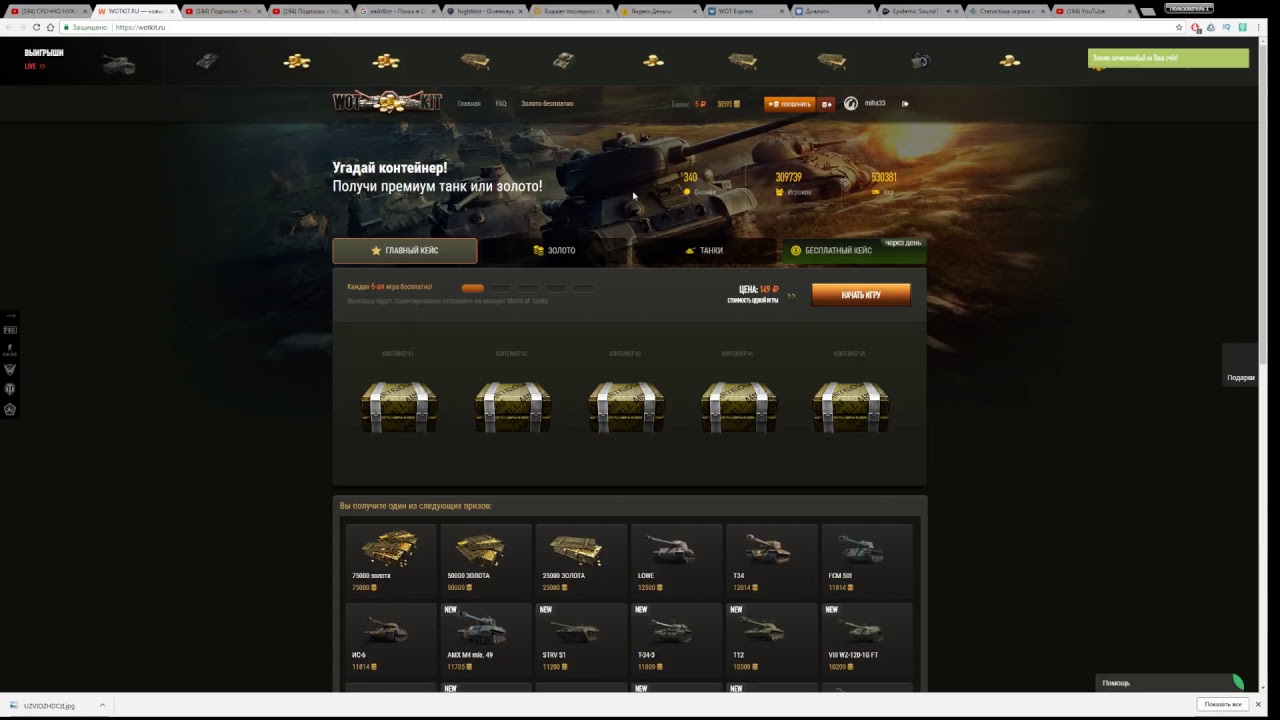Select the AMX M4 mle. 49 card
Screen dimensions: 1280x720
(x=486, y=640)
